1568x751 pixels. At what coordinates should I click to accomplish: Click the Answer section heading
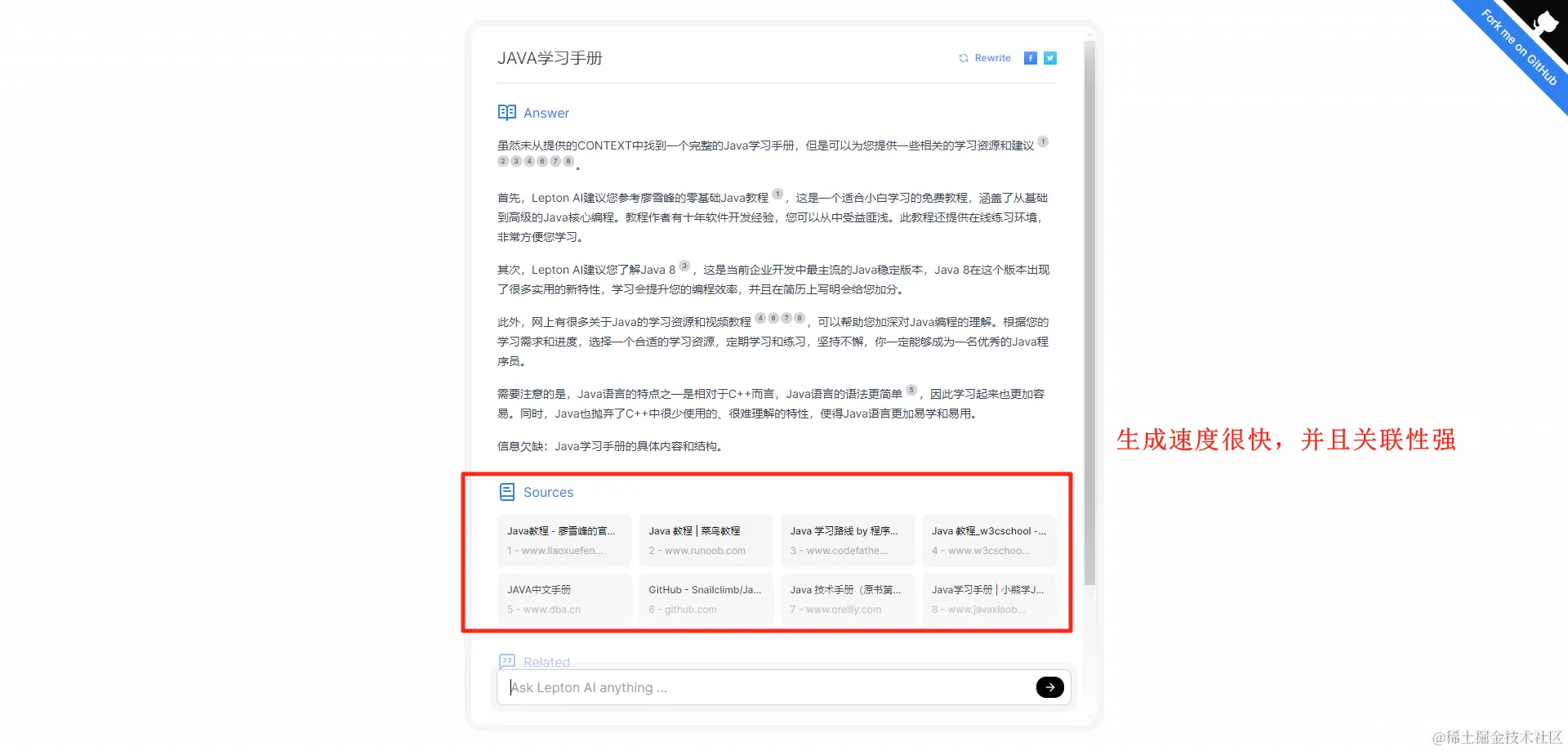534,113
